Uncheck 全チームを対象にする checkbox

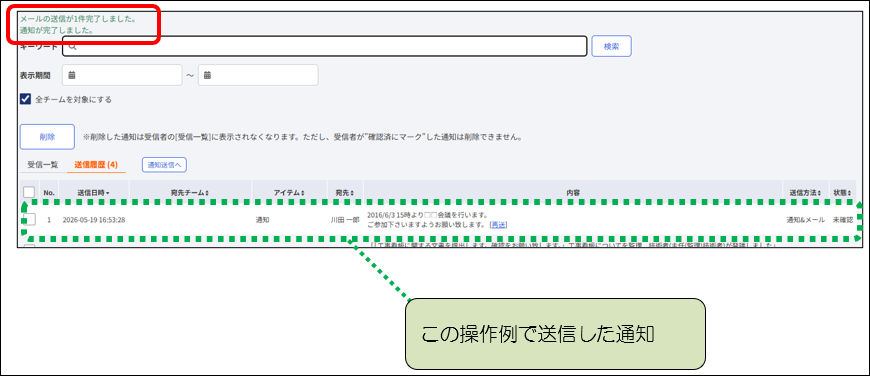point(26,100)
